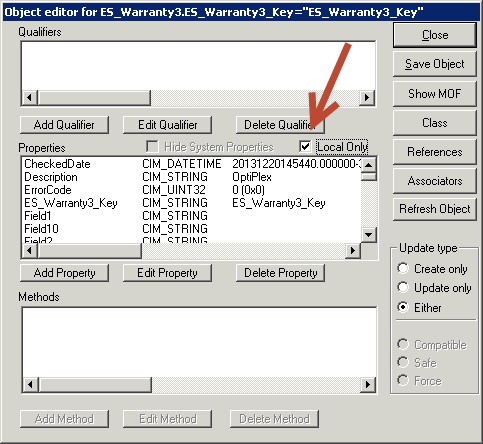Image resolution: width=483 pixels, height=444 pixels.
Task: Click Add Qualifier button
Action: 64,125
